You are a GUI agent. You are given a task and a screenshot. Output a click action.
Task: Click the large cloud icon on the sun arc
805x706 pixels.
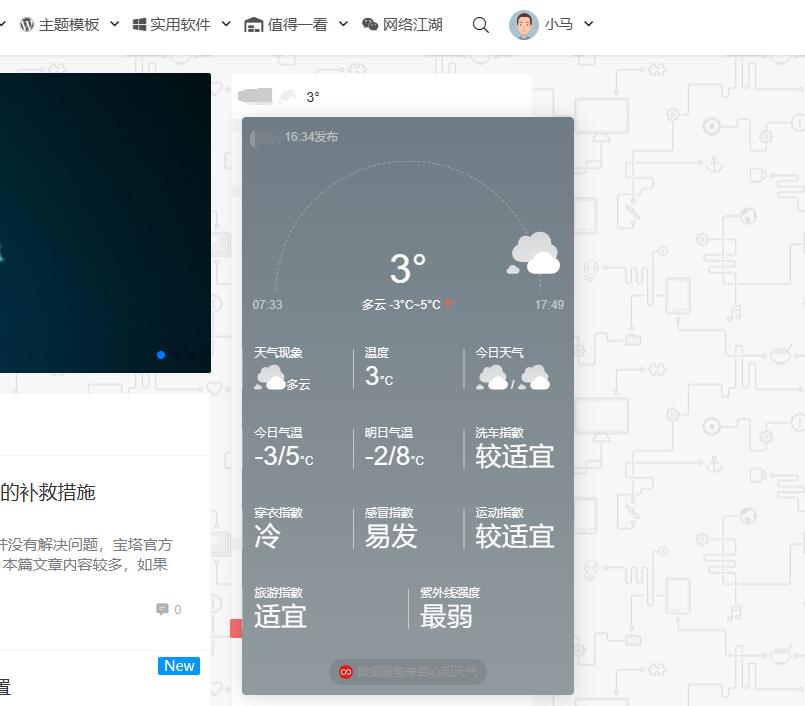534,254
